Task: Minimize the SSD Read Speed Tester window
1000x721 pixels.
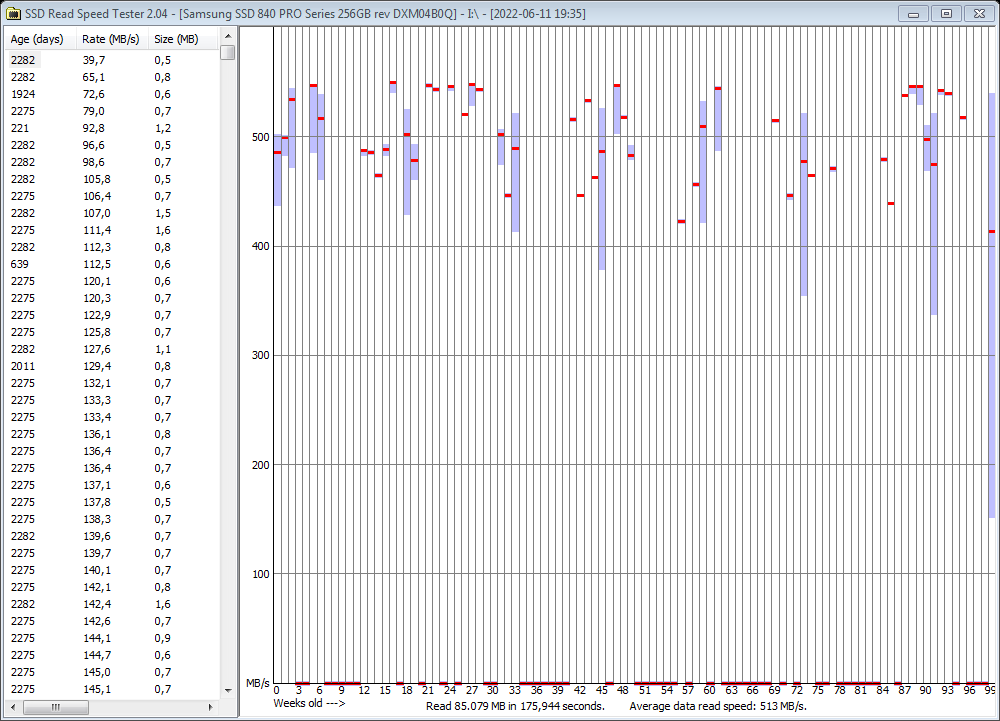Action: [x=914, y=13]
